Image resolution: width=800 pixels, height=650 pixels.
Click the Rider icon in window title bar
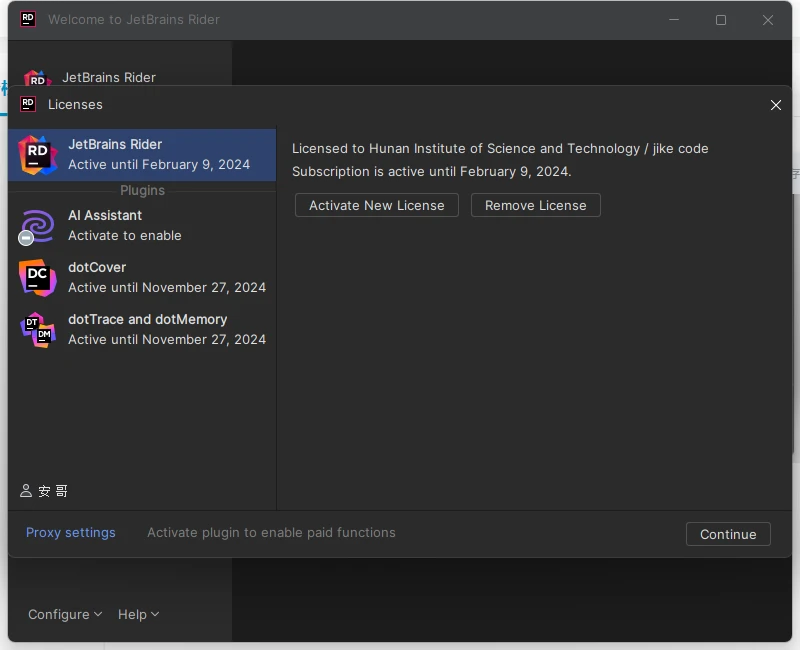click(x=28, y=19)
